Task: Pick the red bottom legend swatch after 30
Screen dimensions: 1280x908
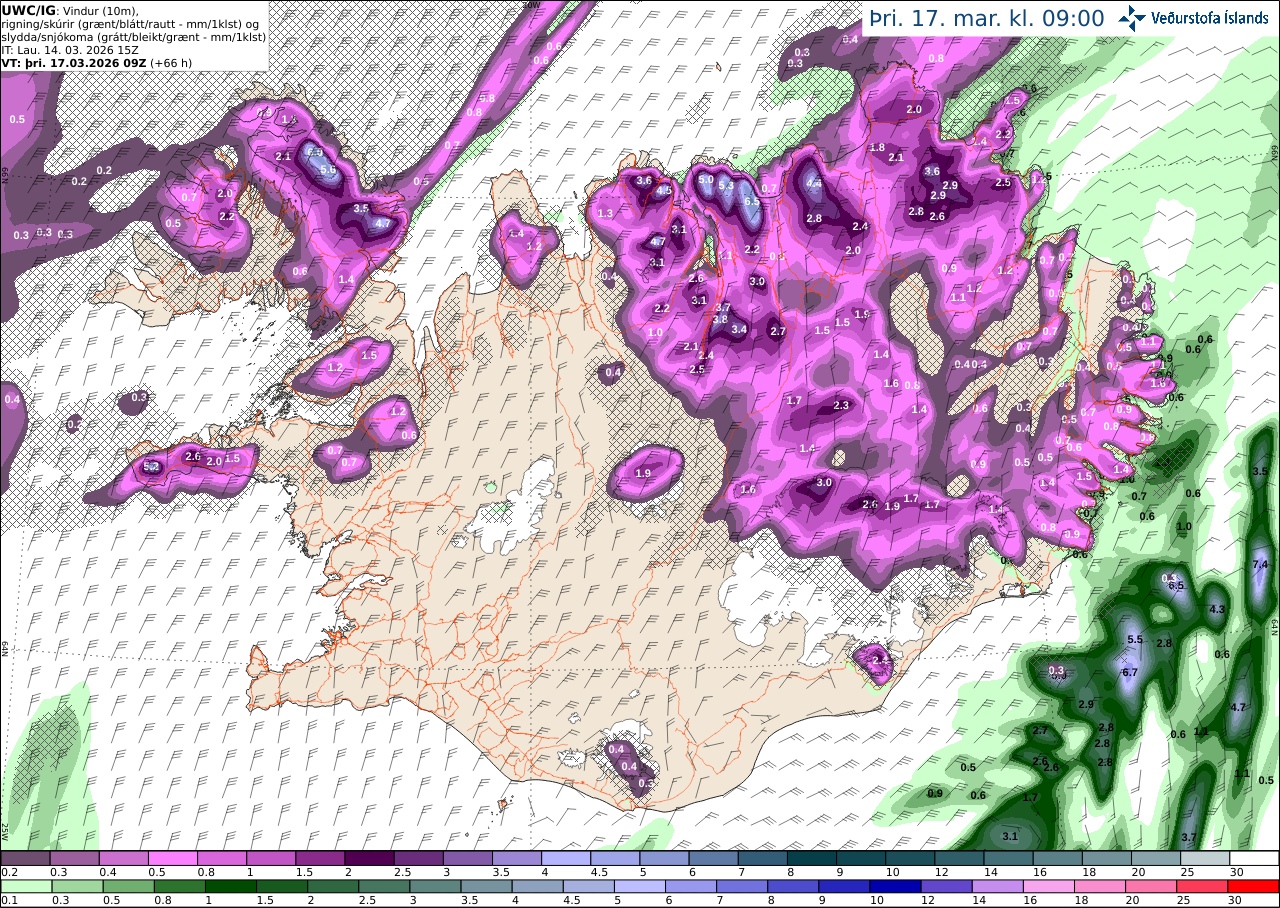Action: [1254, 886]
